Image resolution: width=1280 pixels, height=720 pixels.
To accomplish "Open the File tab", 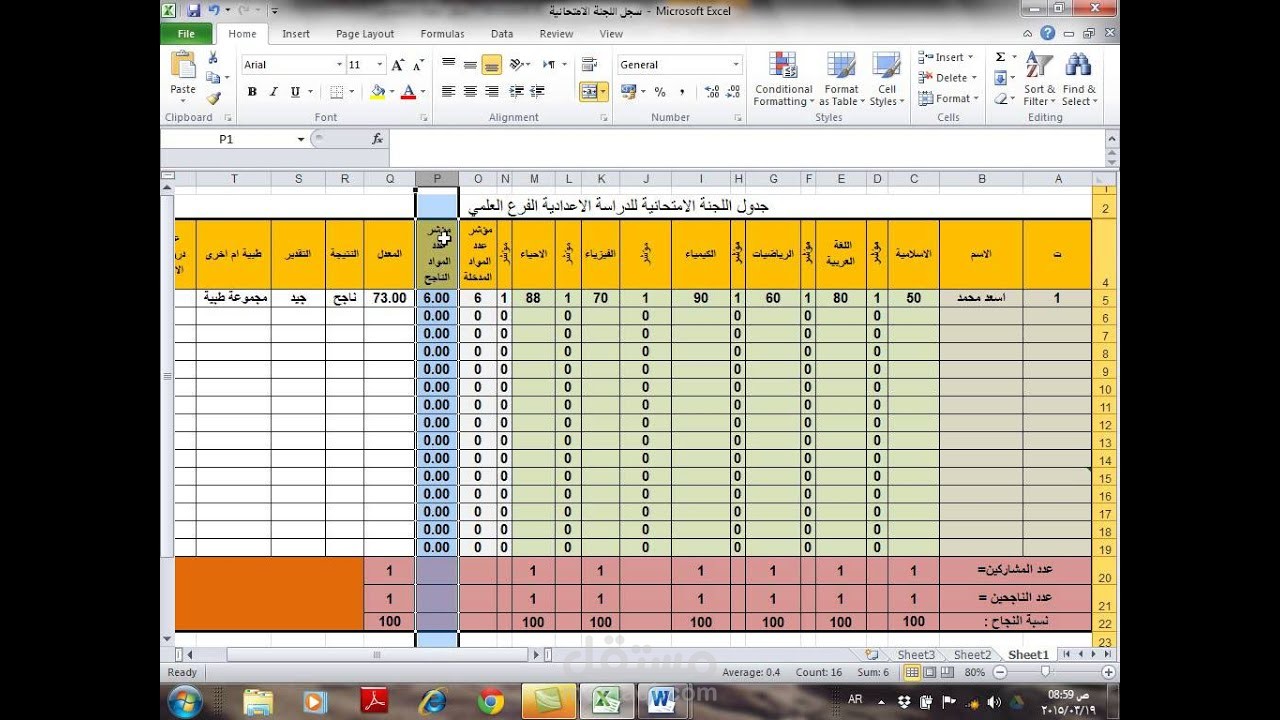I will pos(186,33).
